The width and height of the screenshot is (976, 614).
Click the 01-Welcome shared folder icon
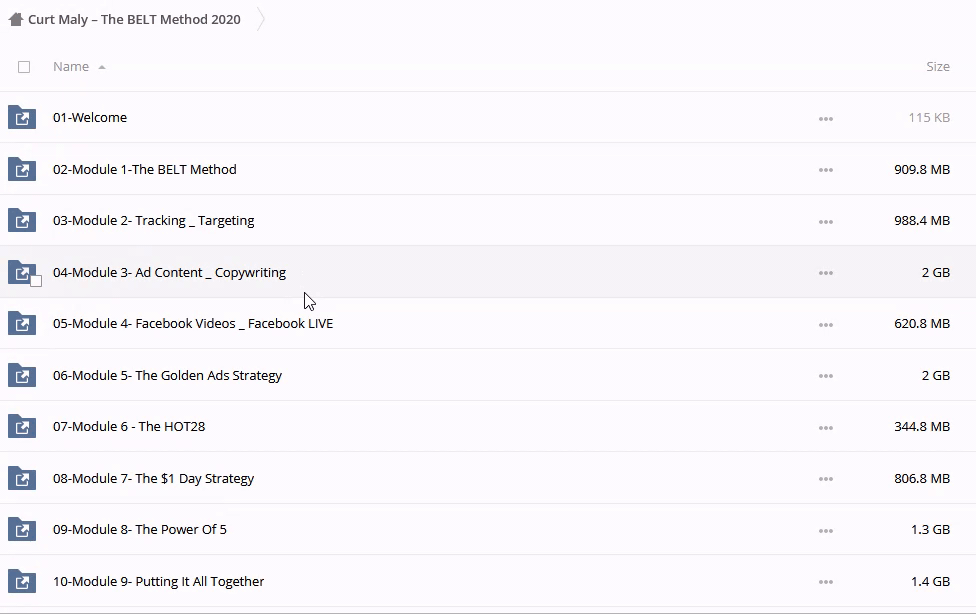(x=21, y=118)
